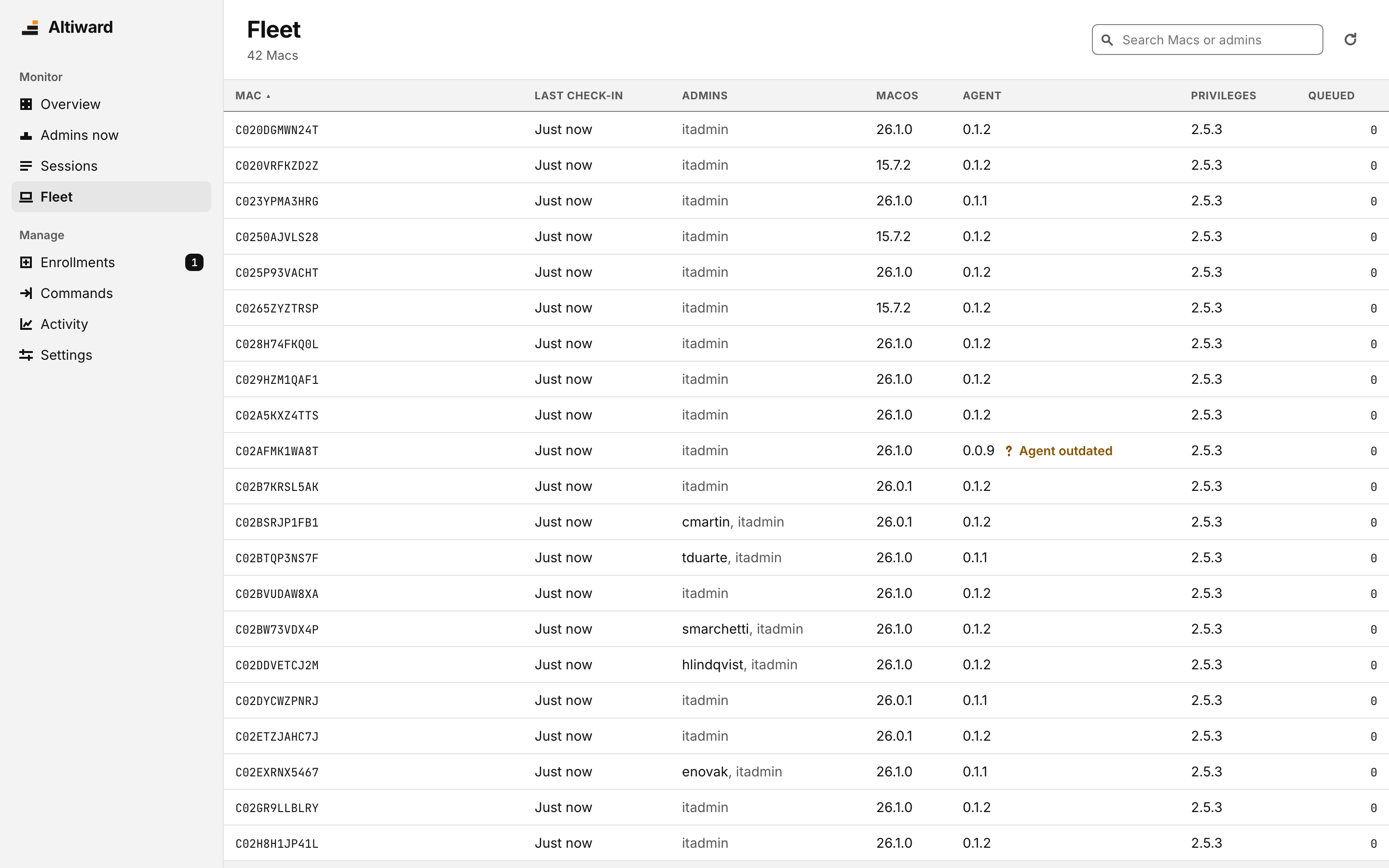Sort by the macOS column header
The width and height of the screenshot is (1389, 868).
[897, 96]
